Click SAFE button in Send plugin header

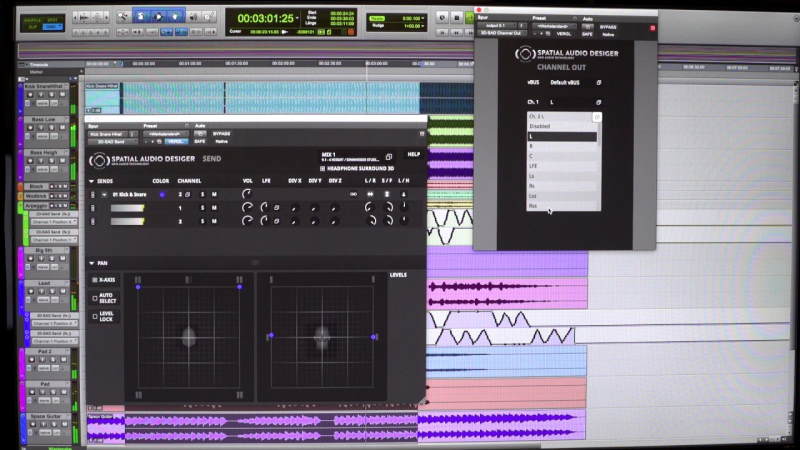199,141
